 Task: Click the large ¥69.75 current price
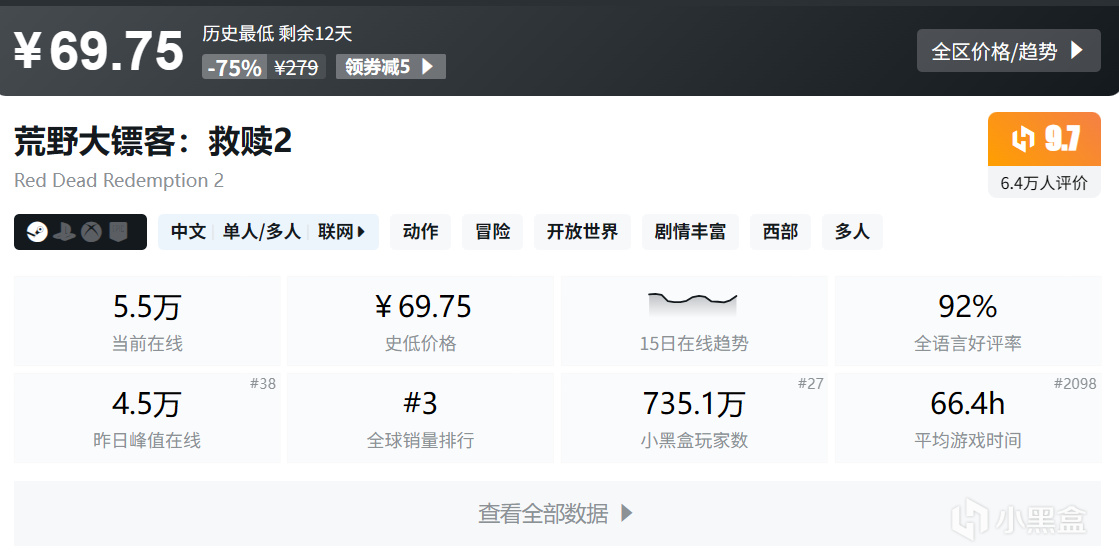(x=98, y=51)
